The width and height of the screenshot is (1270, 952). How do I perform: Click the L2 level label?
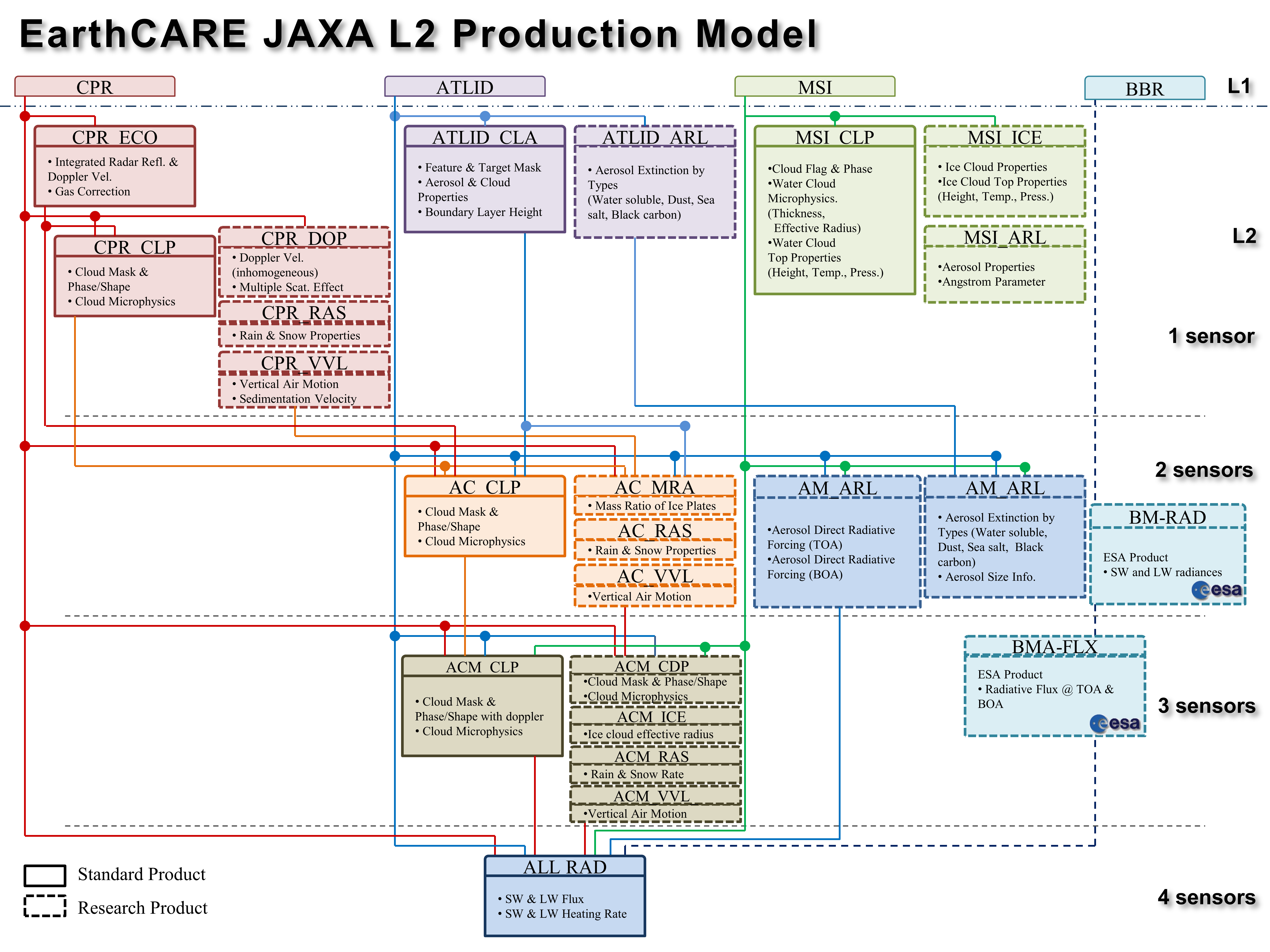1244,236
